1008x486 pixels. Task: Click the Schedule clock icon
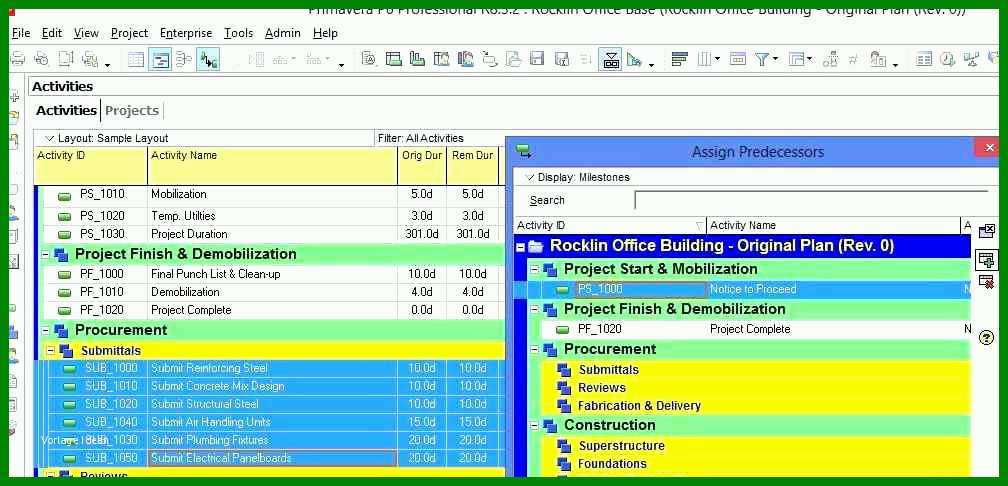click(948, 60)
